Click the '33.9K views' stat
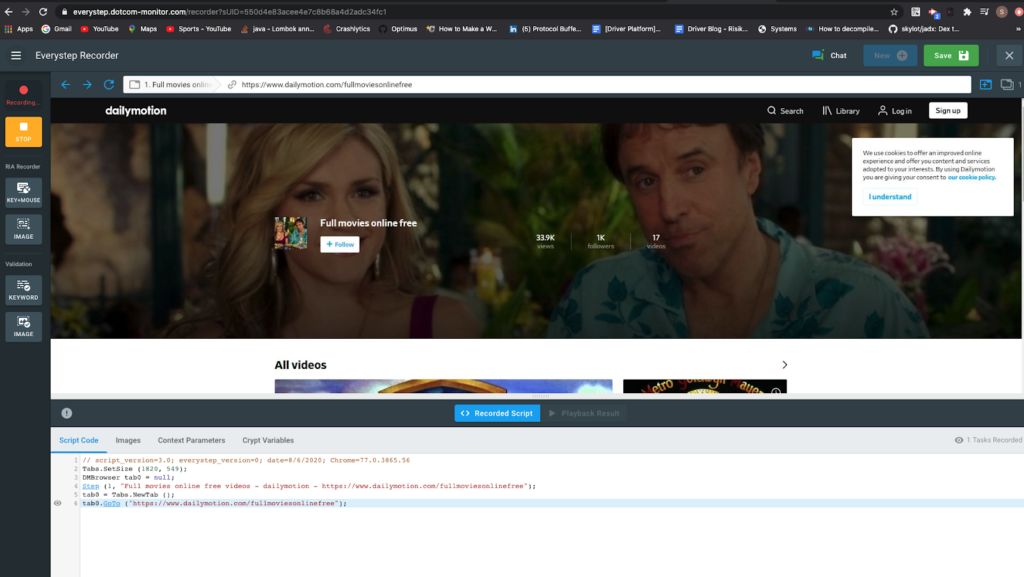Image resolution: width=1024 pixels, height=577 pixels. tap(545, 242)
